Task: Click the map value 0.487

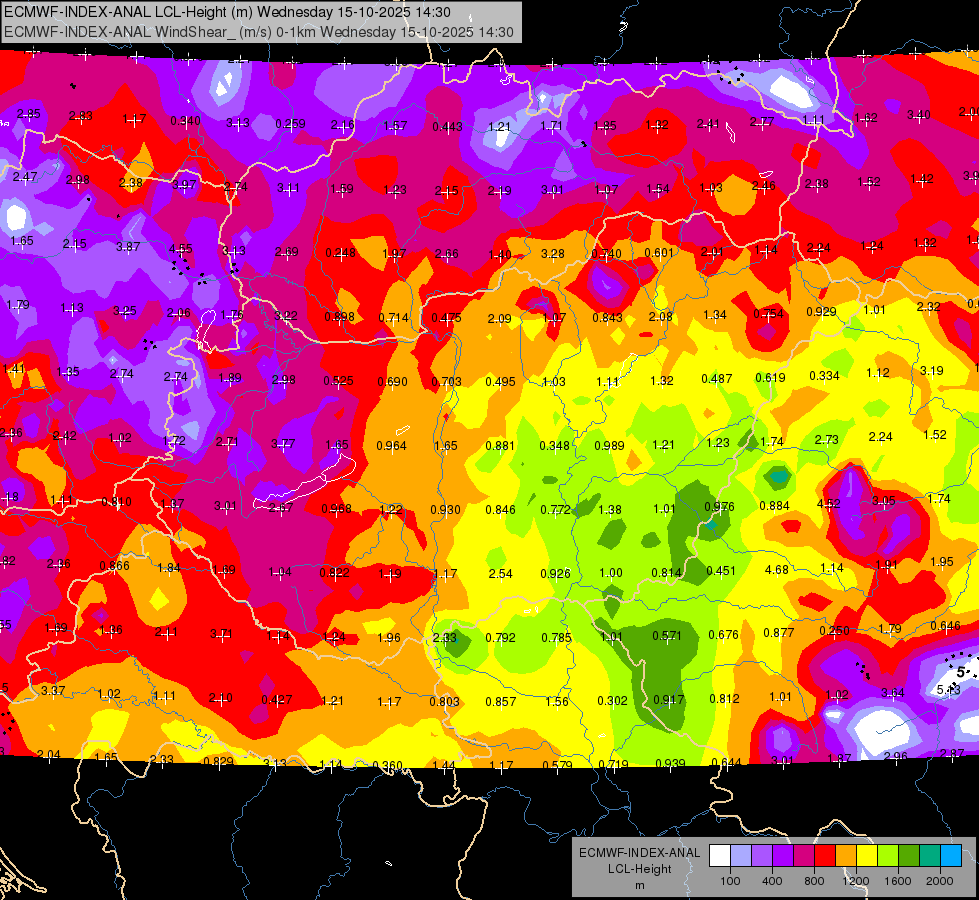Action: (x=716, y=379)
